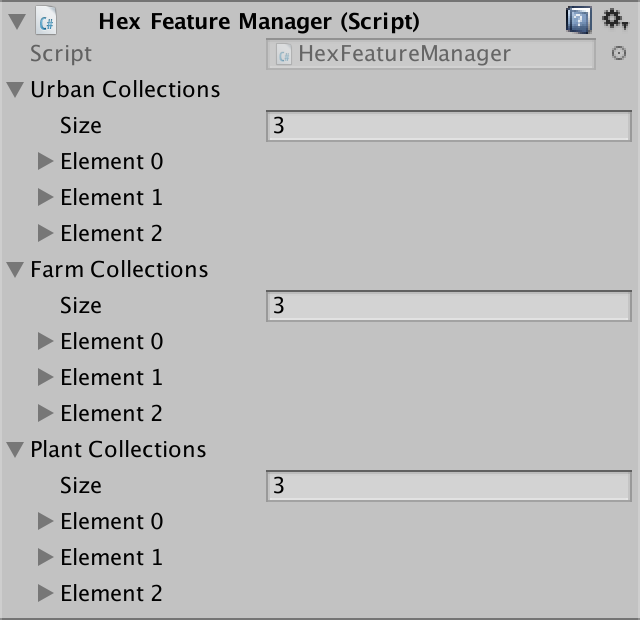Expand Element 2 under Farm Collections
Image resolution: width=640 pixels, height=620 pixels.
[45, 414]
